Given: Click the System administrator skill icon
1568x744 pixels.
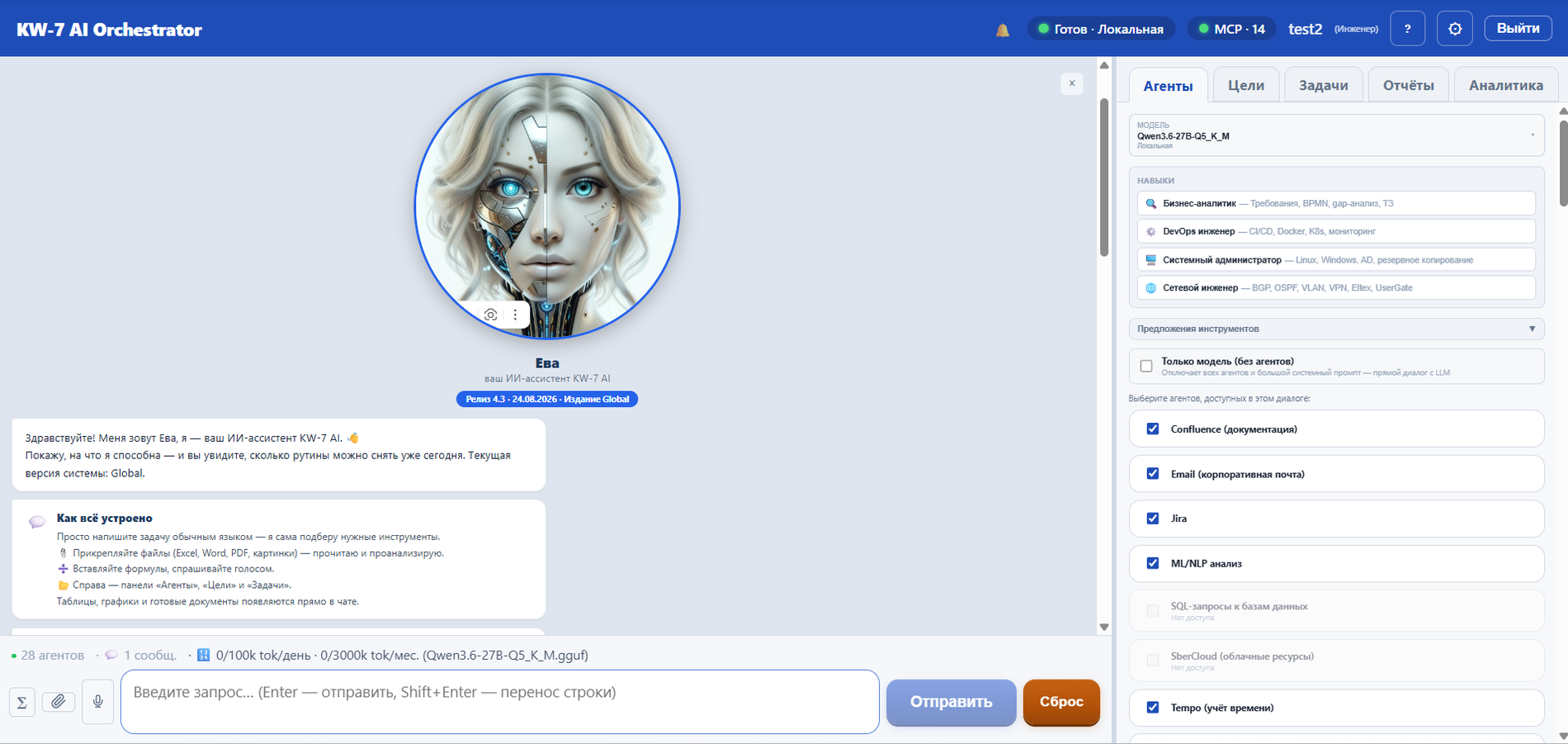Looking at the screenshot, I should pos(1150,260).
